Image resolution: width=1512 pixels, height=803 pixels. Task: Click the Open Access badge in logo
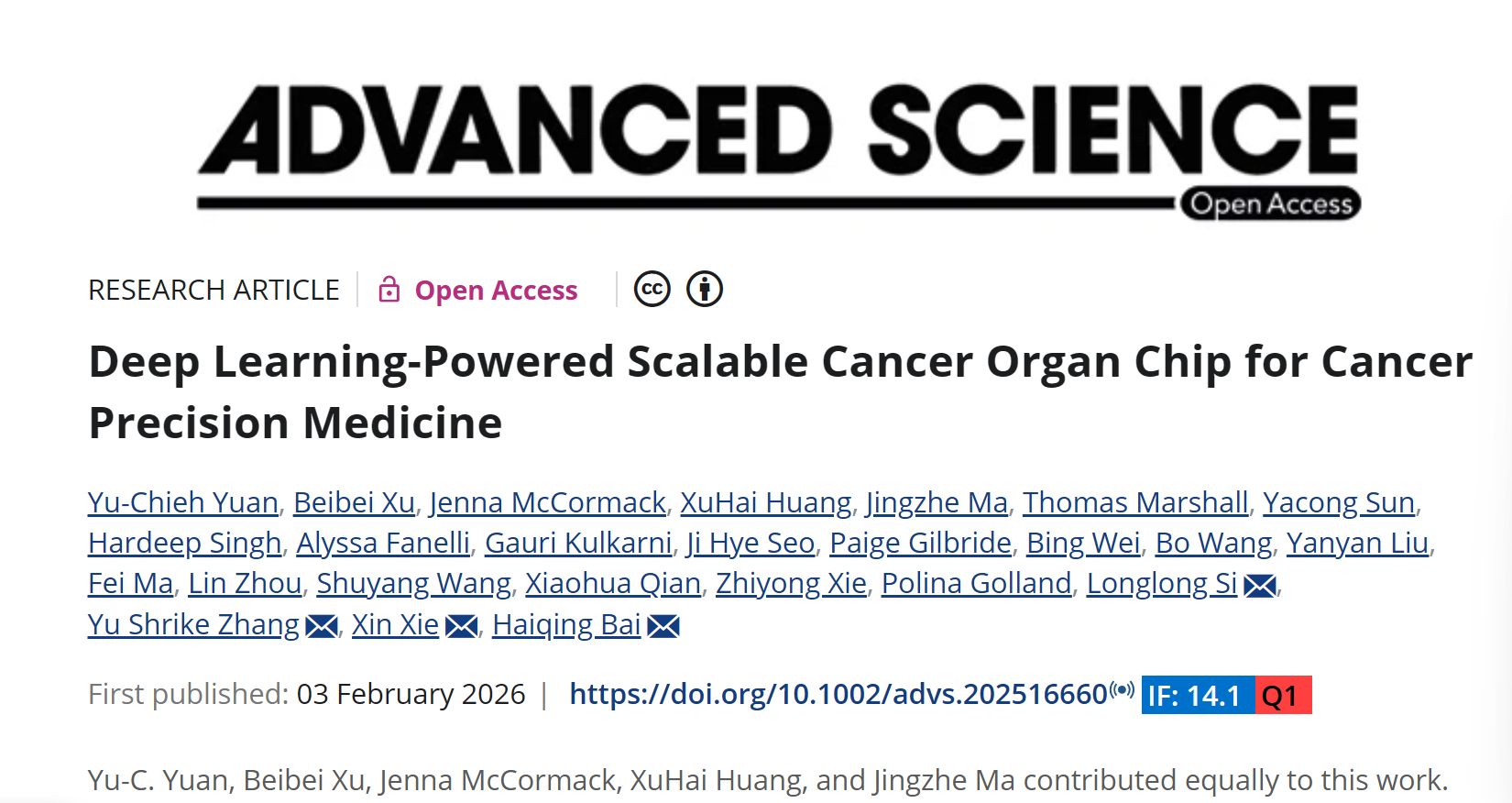[1270, 203]
